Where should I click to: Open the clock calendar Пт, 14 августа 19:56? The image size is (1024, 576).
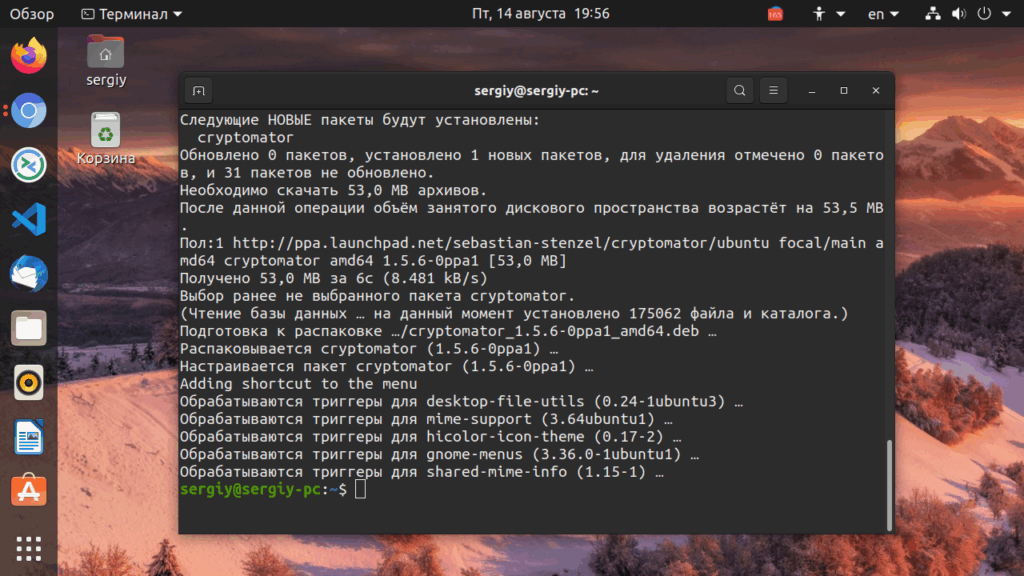tap(541, 14)
